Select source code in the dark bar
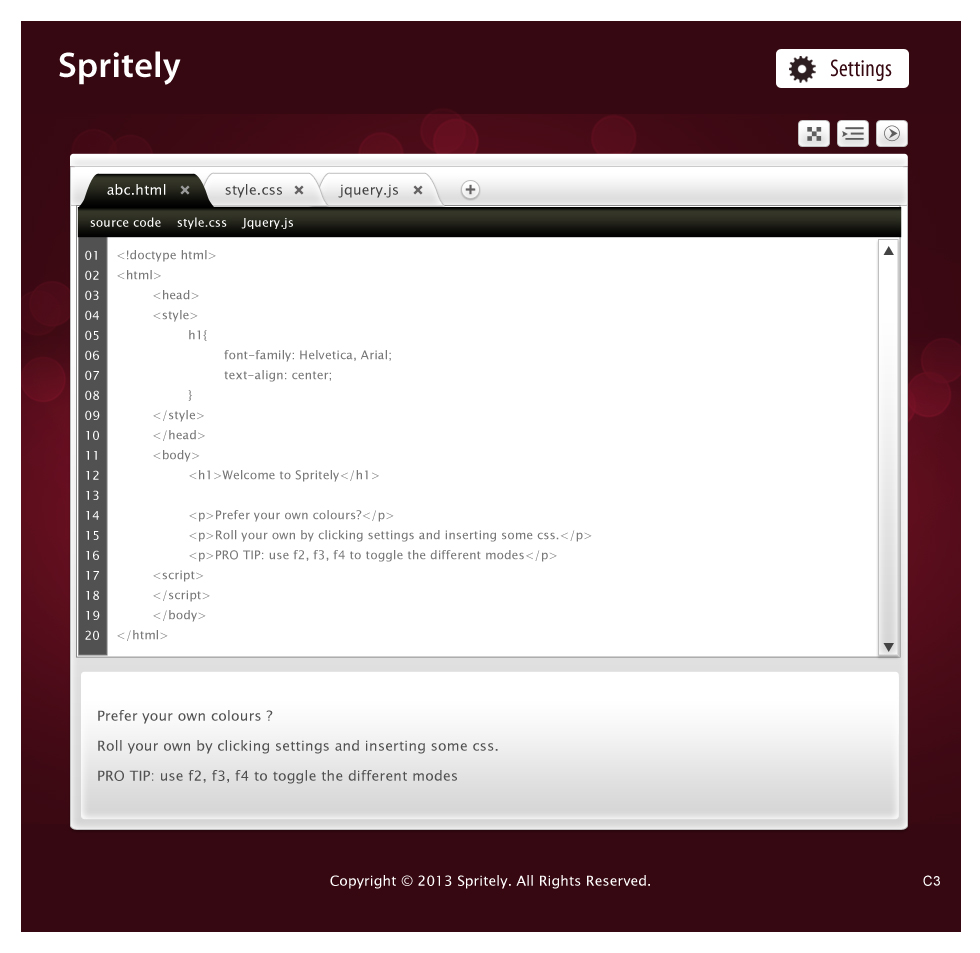 coord(125,222)
